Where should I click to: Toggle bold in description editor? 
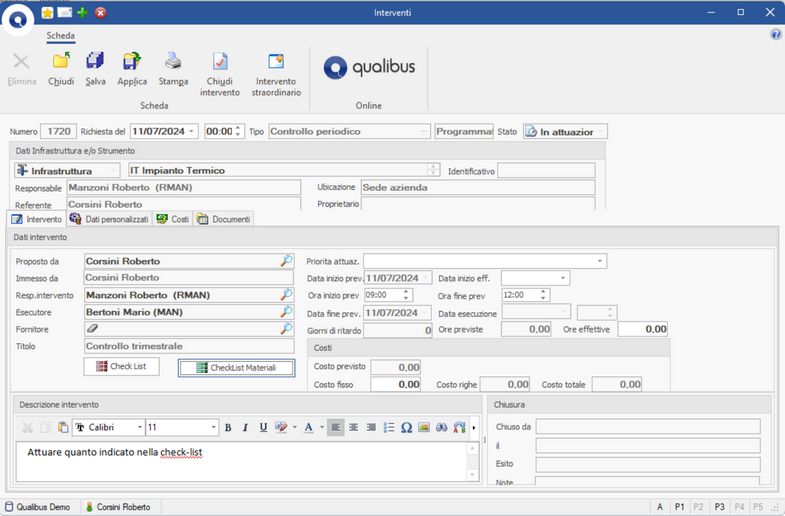click(228, 427)
